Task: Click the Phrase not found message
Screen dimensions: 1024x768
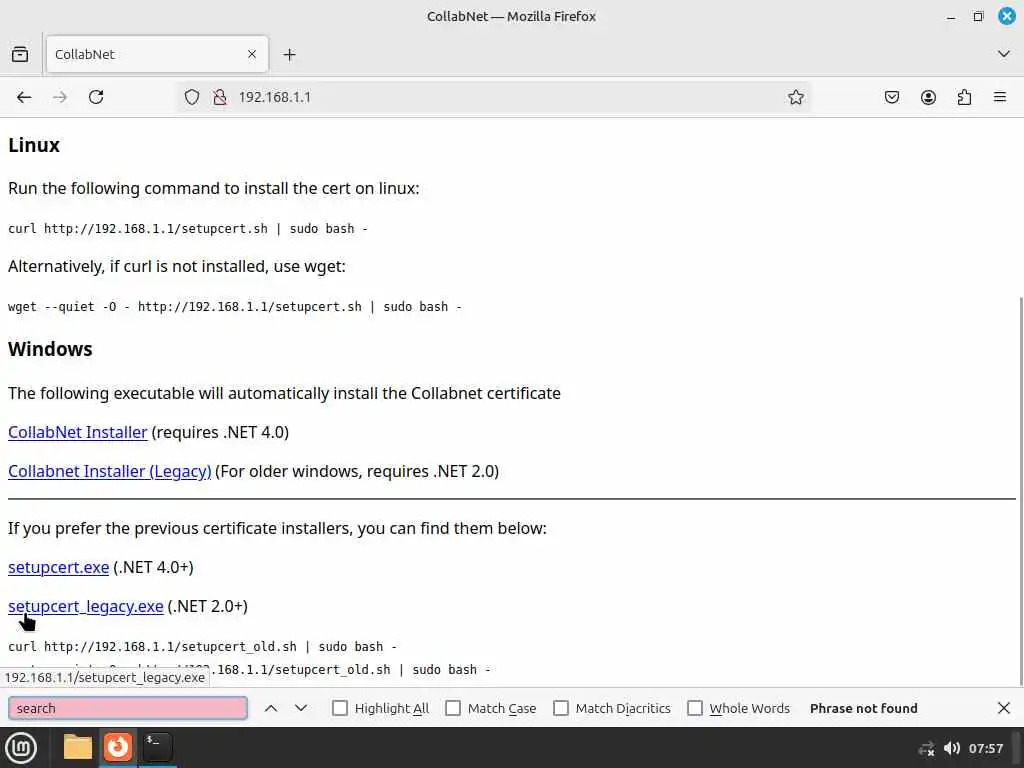Action: [863, 708]
